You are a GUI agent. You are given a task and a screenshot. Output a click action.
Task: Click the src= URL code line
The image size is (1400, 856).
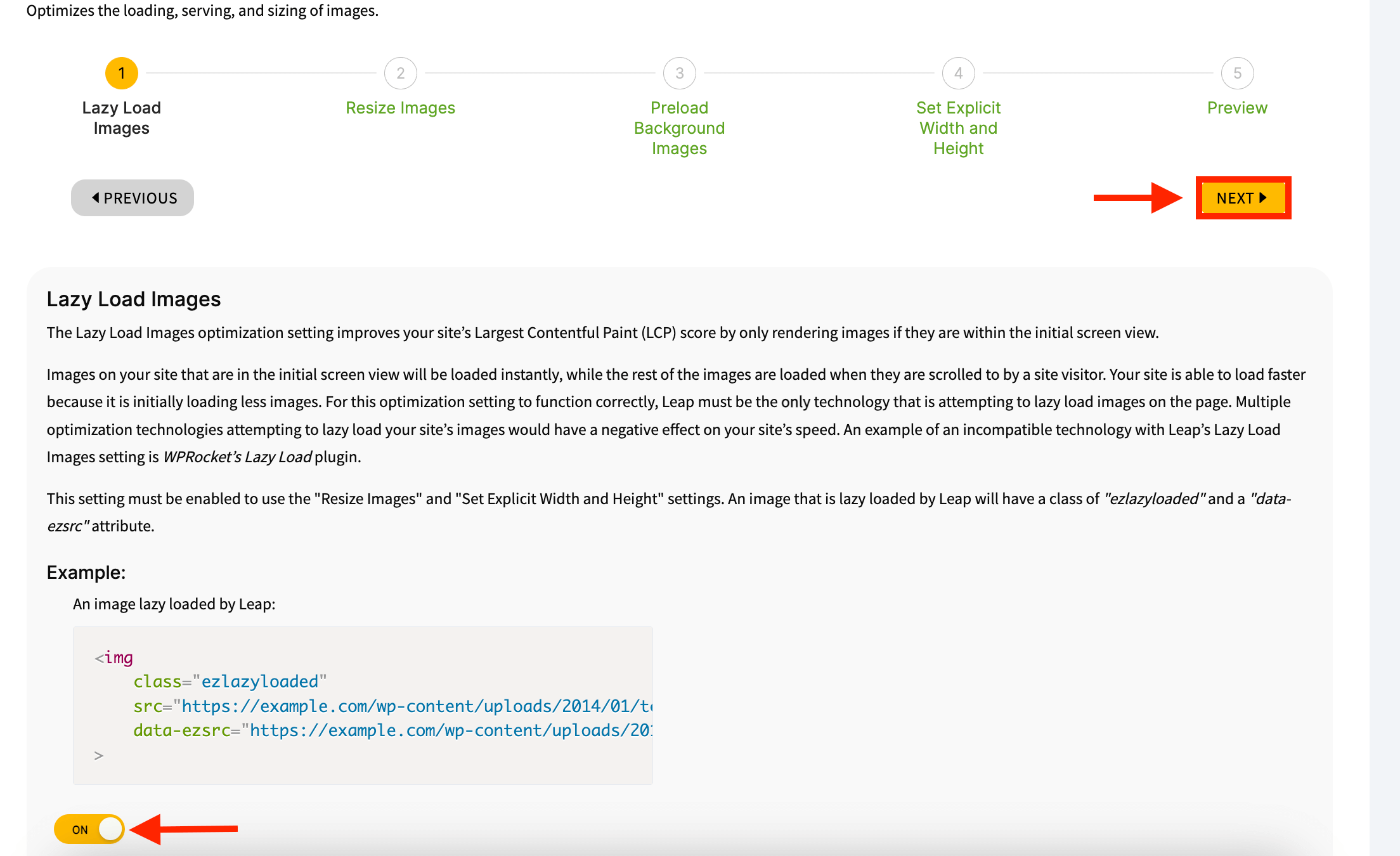(393, 706)
